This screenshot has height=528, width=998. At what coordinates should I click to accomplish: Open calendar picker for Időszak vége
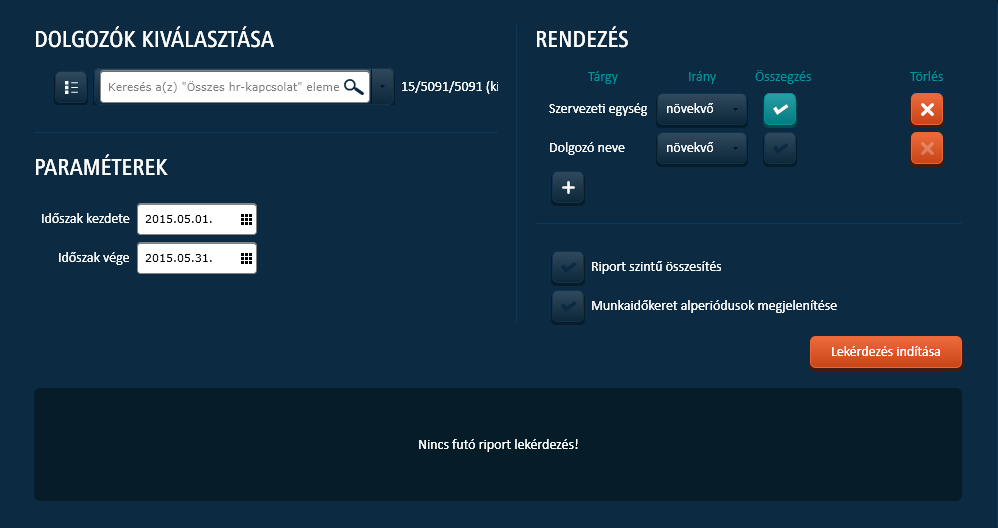point(246,258)
